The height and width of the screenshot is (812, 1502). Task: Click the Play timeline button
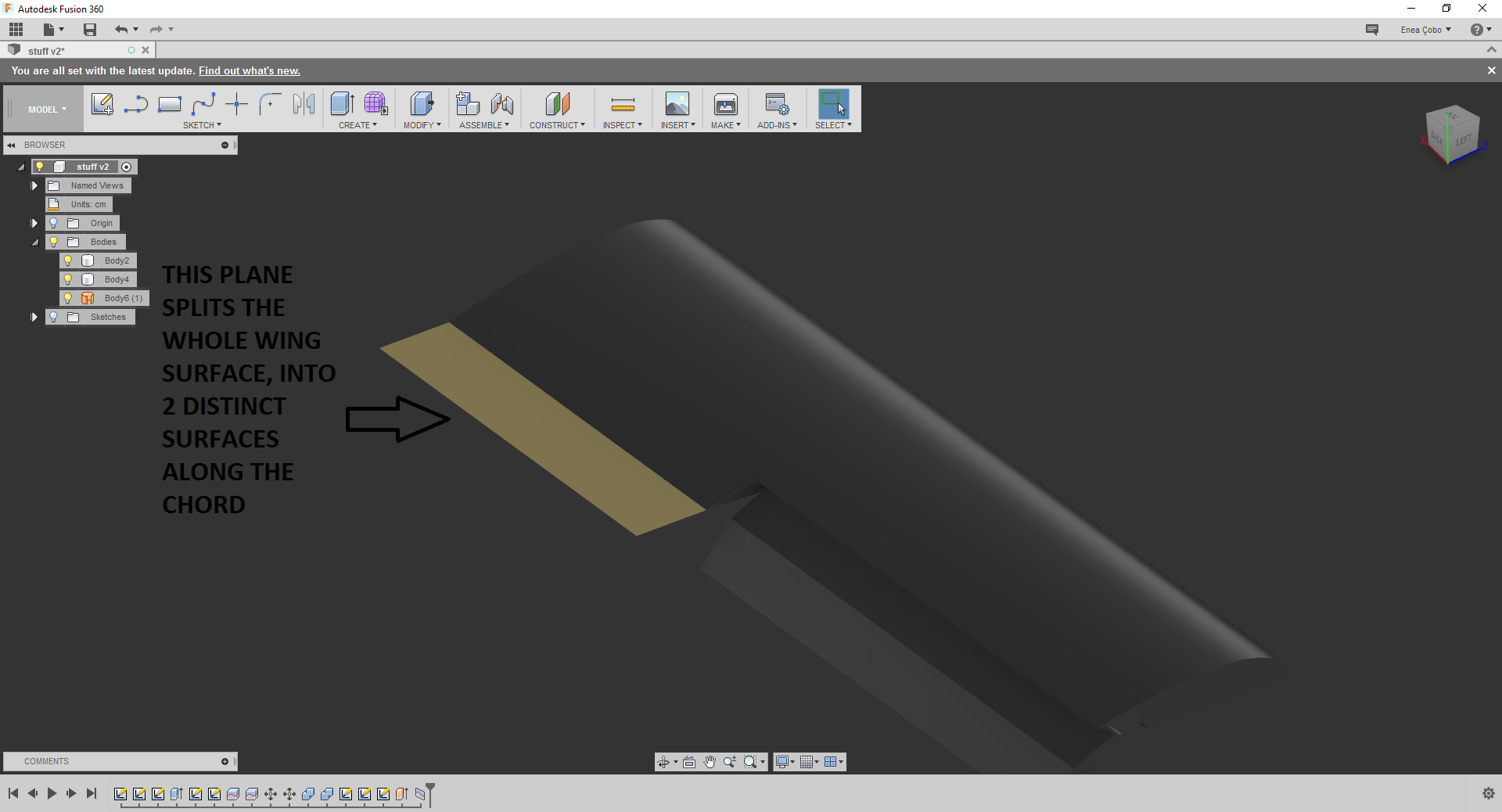[x=52, y=793]
